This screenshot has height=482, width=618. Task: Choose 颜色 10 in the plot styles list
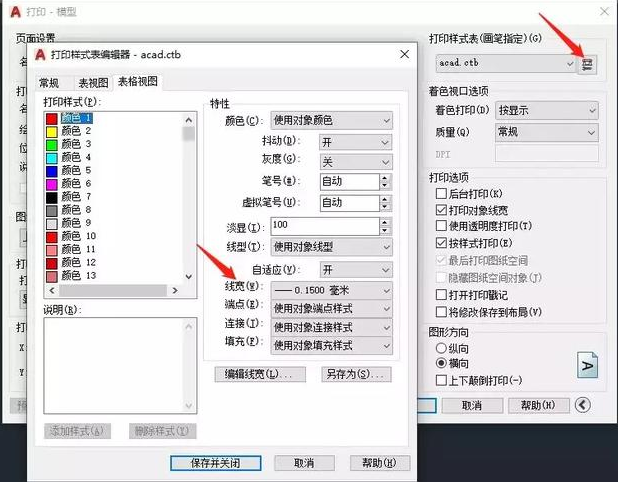click(x=78, y=236)
